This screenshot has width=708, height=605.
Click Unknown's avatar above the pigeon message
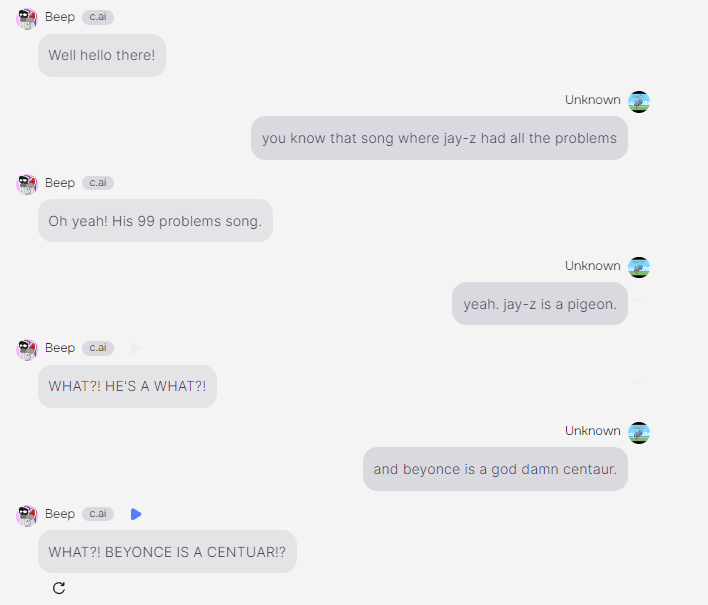[x=639, y=267]
